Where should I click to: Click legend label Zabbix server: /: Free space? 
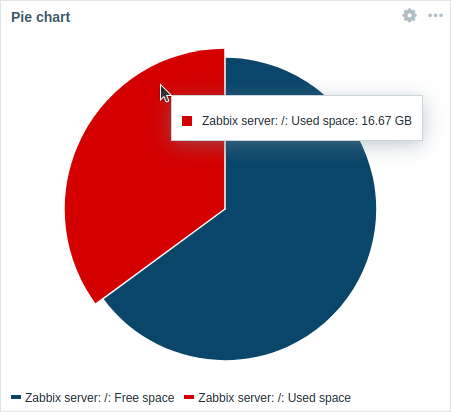(x=100, y=398)
